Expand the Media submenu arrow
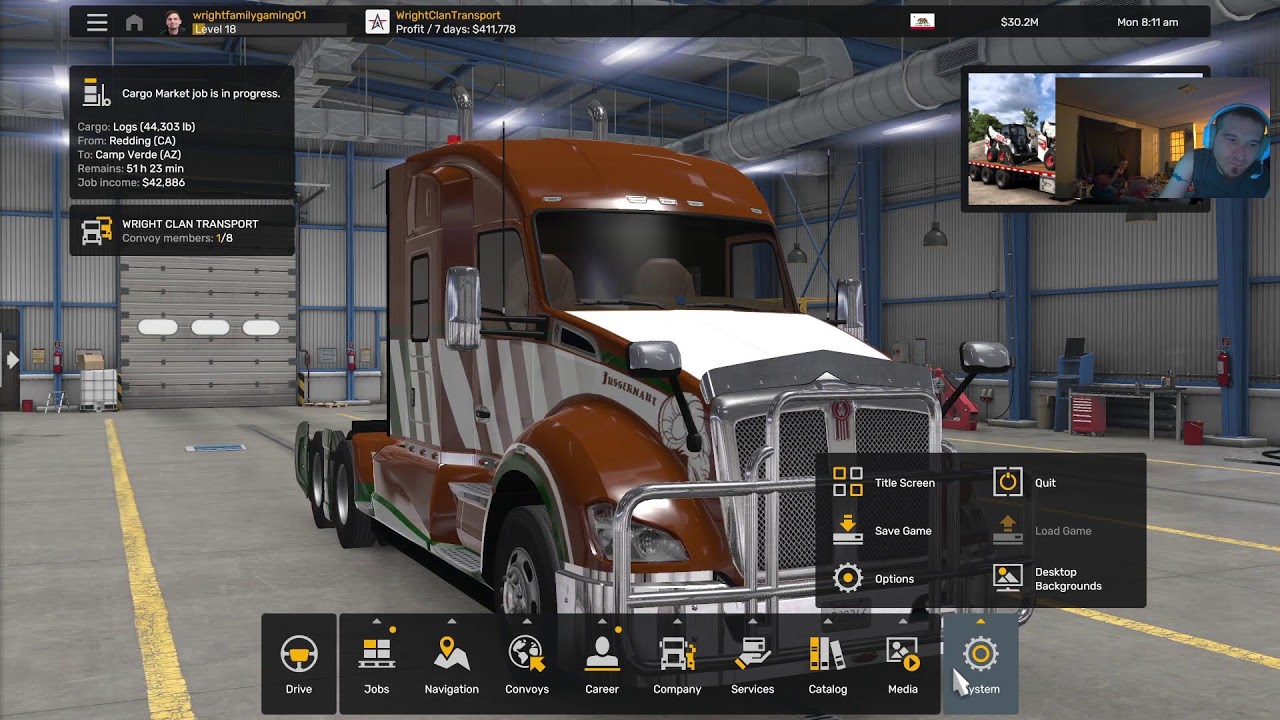 [902, 621]
